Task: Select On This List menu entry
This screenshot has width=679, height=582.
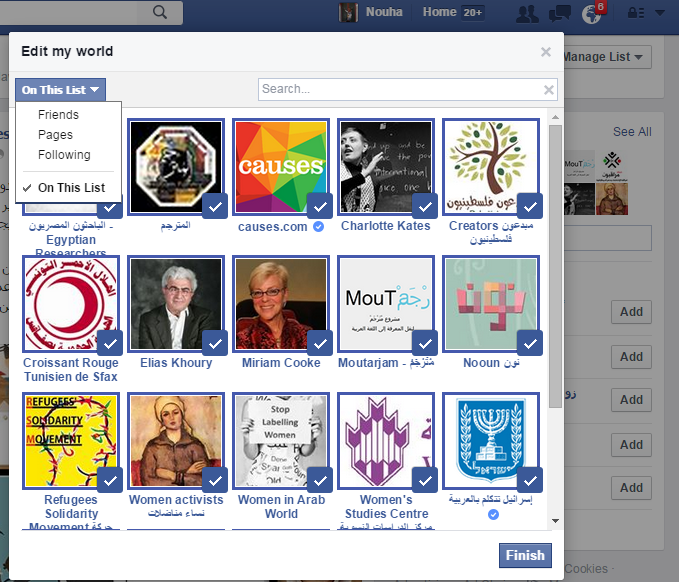Action: (x=71, y=188)
